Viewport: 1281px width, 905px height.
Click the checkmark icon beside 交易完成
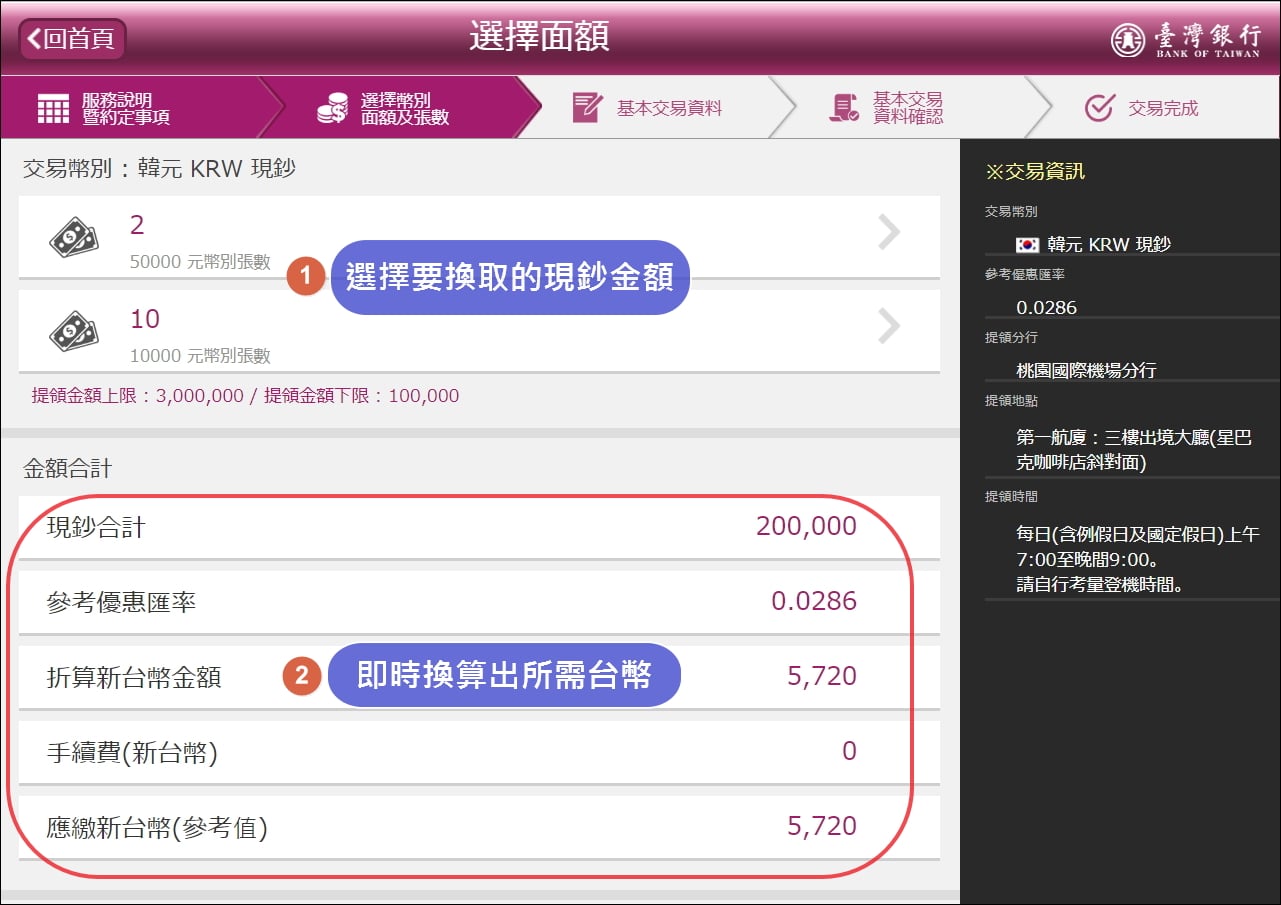tap(1099, 108)
